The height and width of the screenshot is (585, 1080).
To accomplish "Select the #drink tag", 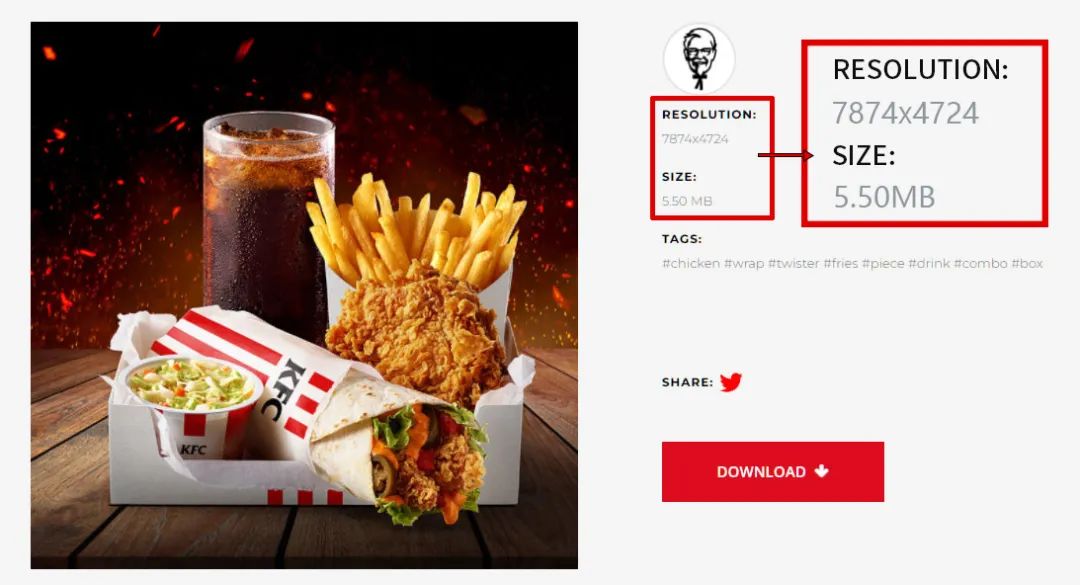I will tap(928, 263).
